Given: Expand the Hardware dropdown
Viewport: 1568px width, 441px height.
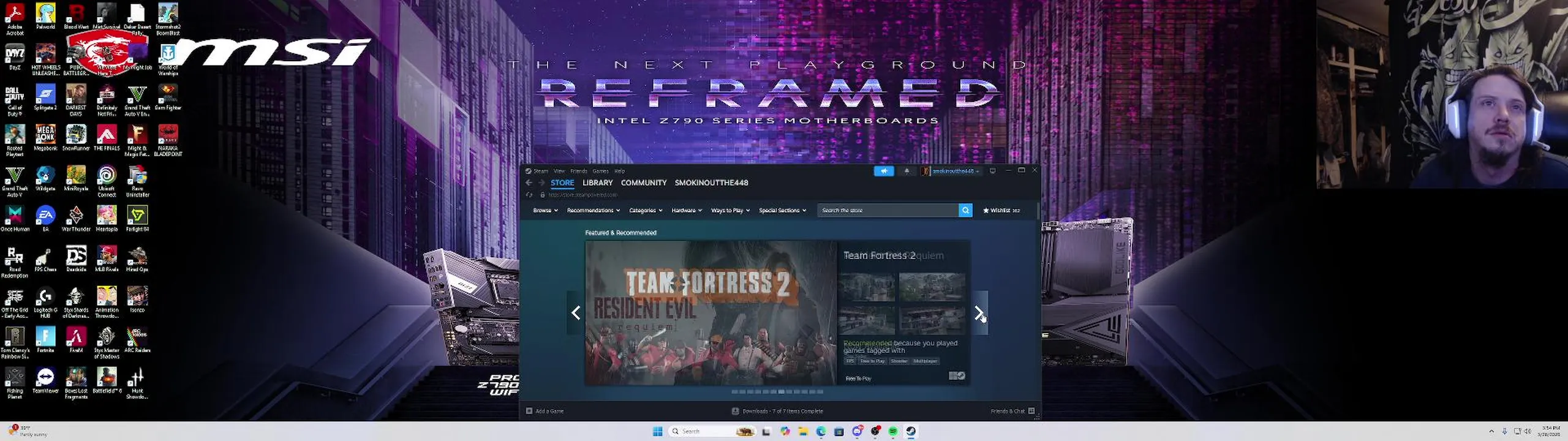Looking at the screenshot, I should click(687, 210).
